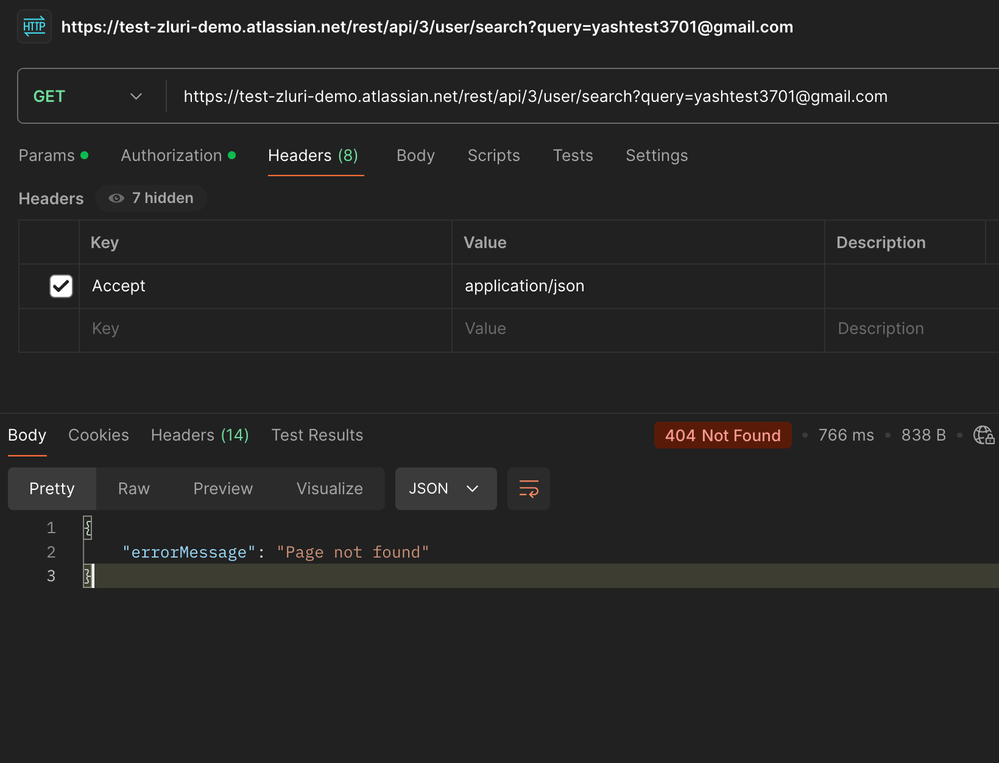Reveal the 7 hidden headers with eye icon

(150, 198)
